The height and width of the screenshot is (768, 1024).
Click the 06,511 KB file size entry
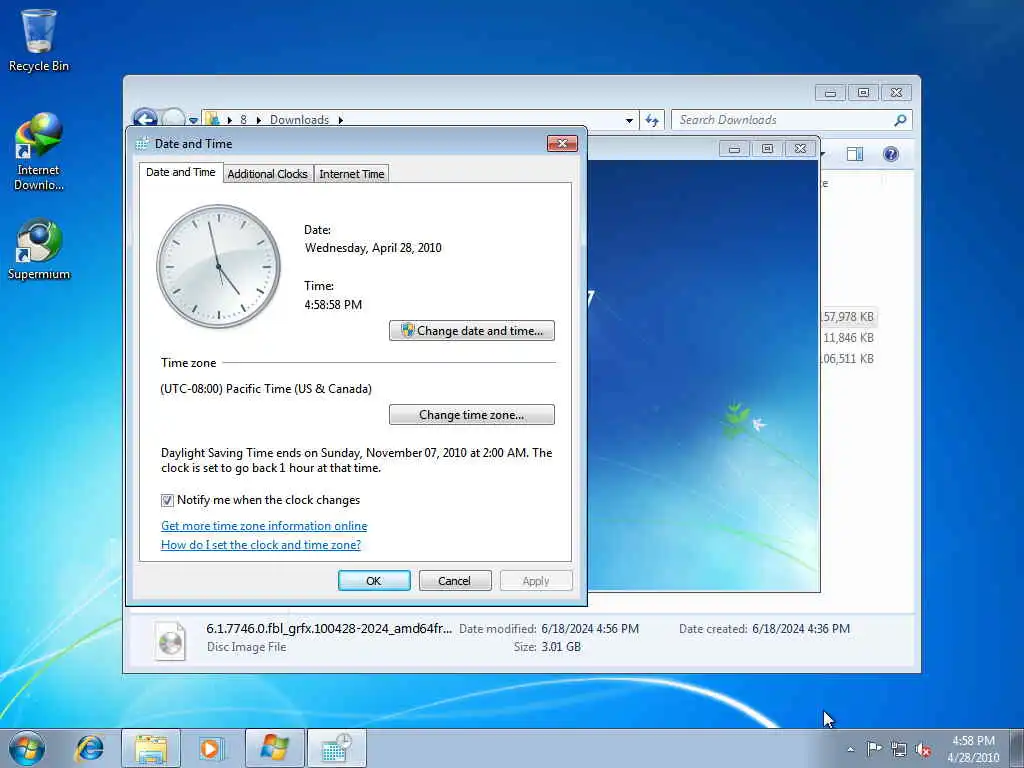pyautogui.click(x=848, y=359)
